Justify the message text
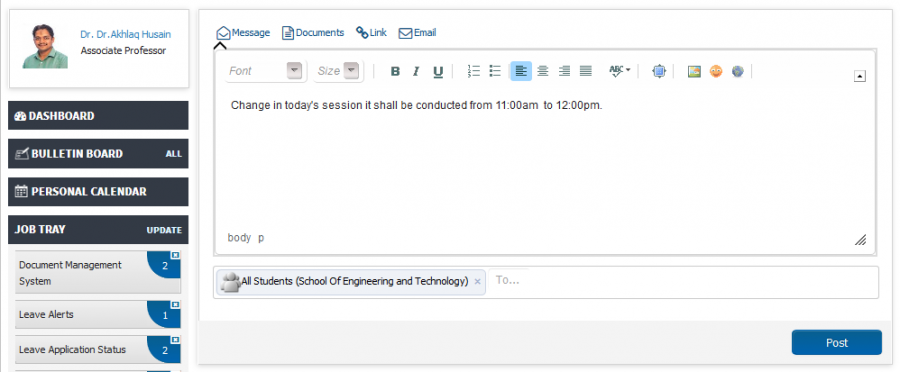The width and height of the screenshot is (900, 372). tap(585, 71)
